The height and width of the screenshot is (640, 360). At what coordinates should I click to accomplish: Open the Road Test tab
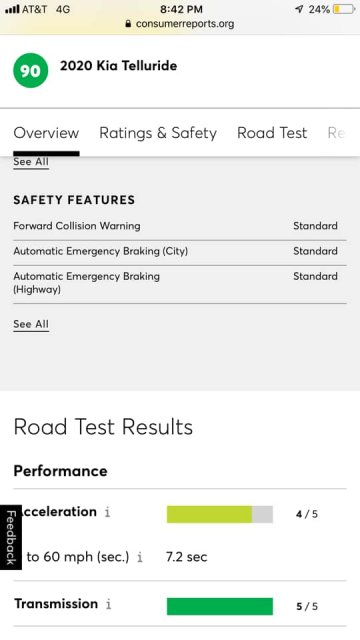click(272, 133)
